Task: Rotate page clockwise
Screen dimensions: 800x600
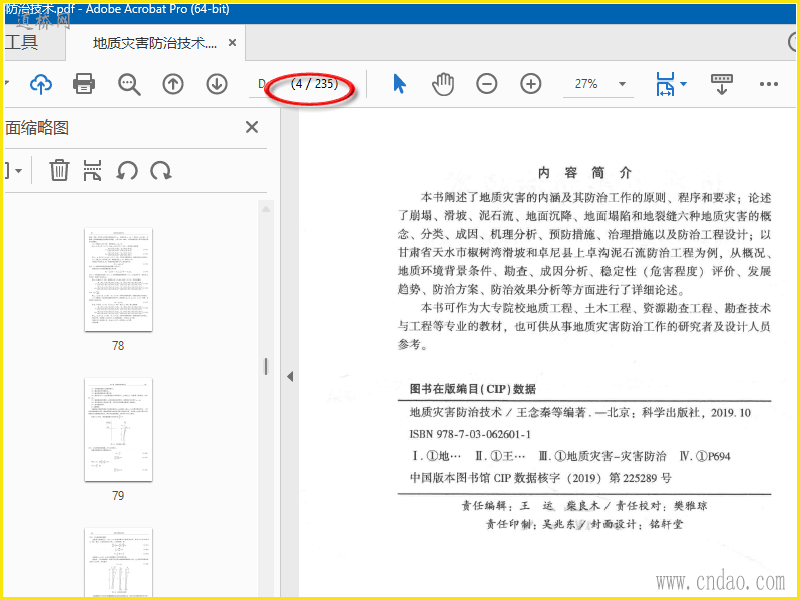Action: click(161, 170)
